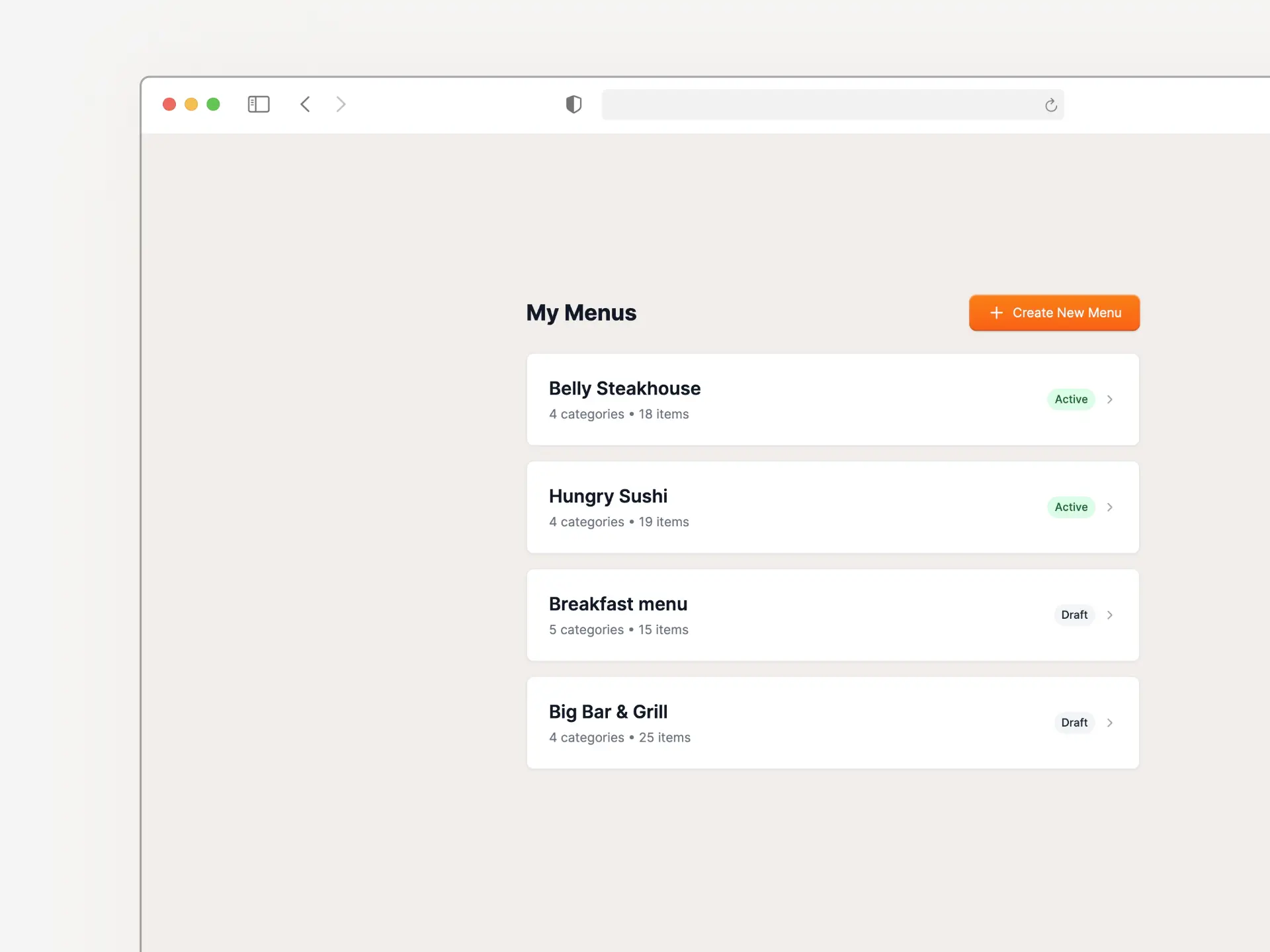Click the page refresh icon

pos(1050,104)
